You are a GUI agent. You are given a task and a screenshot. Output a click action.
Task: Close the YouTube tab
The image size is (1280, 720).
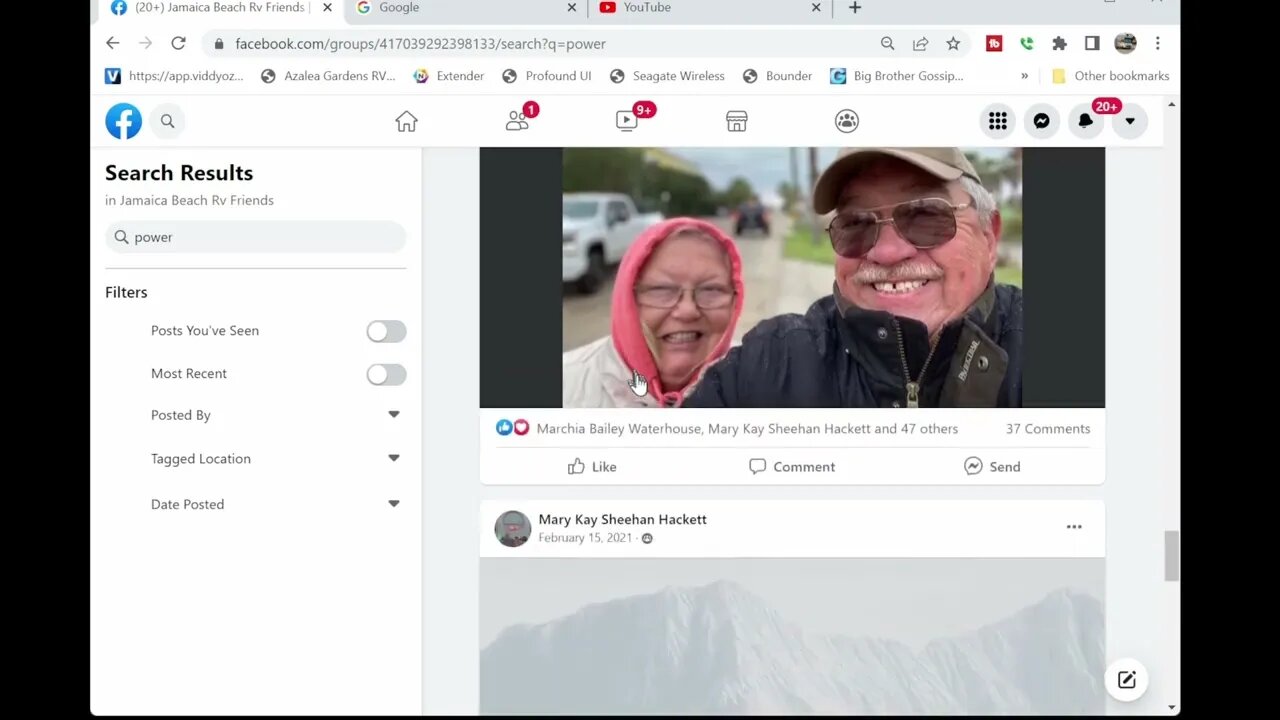[816, 8]
